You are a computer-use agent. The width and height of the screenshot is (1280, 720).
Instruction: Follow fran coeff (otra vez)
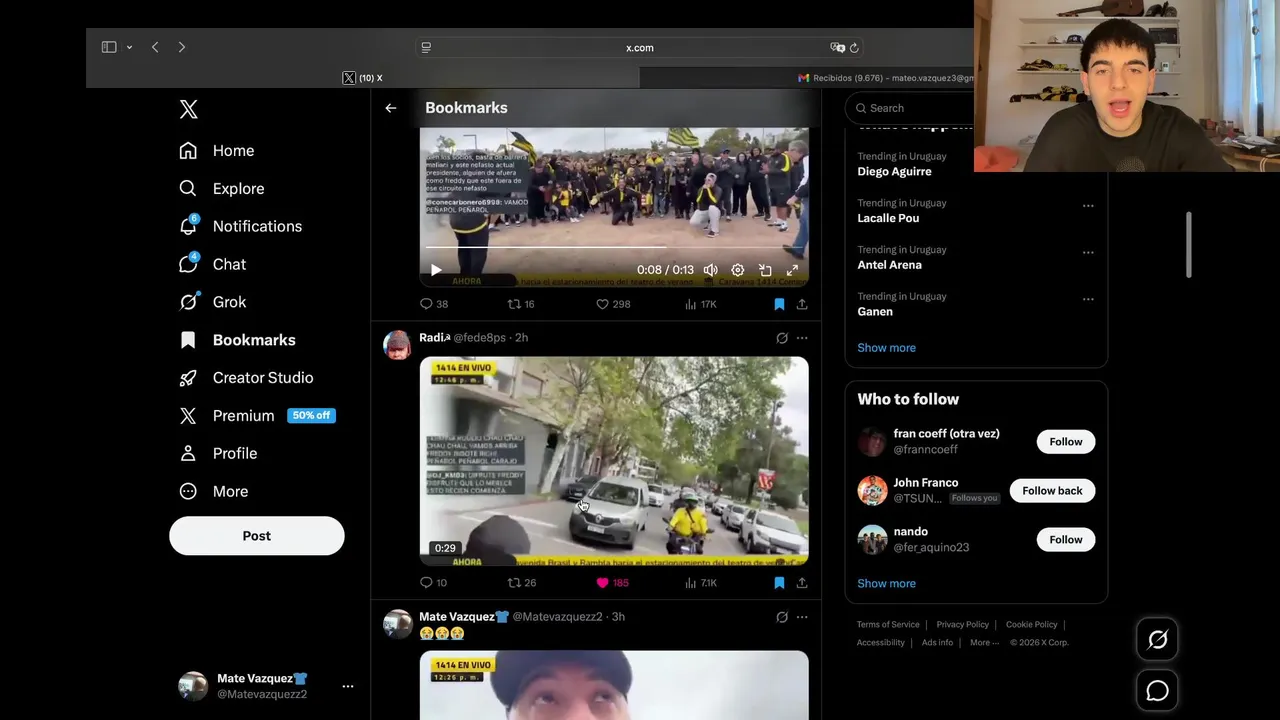coord(1066,442)
